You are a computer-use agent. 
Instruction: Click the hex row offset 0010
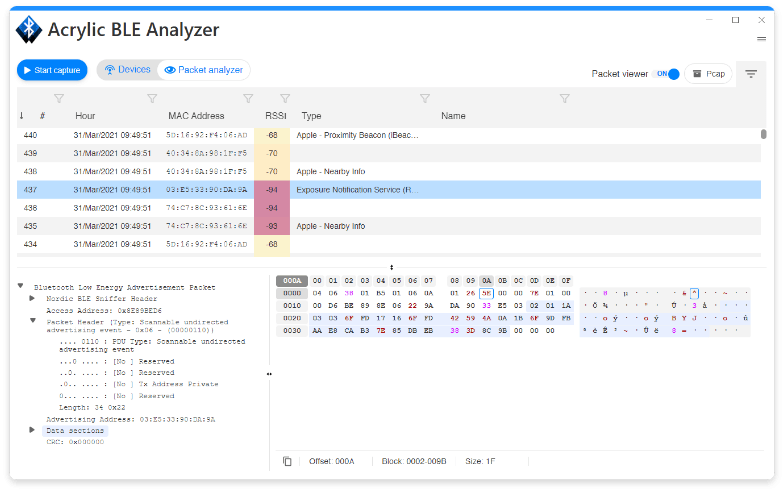292,306
